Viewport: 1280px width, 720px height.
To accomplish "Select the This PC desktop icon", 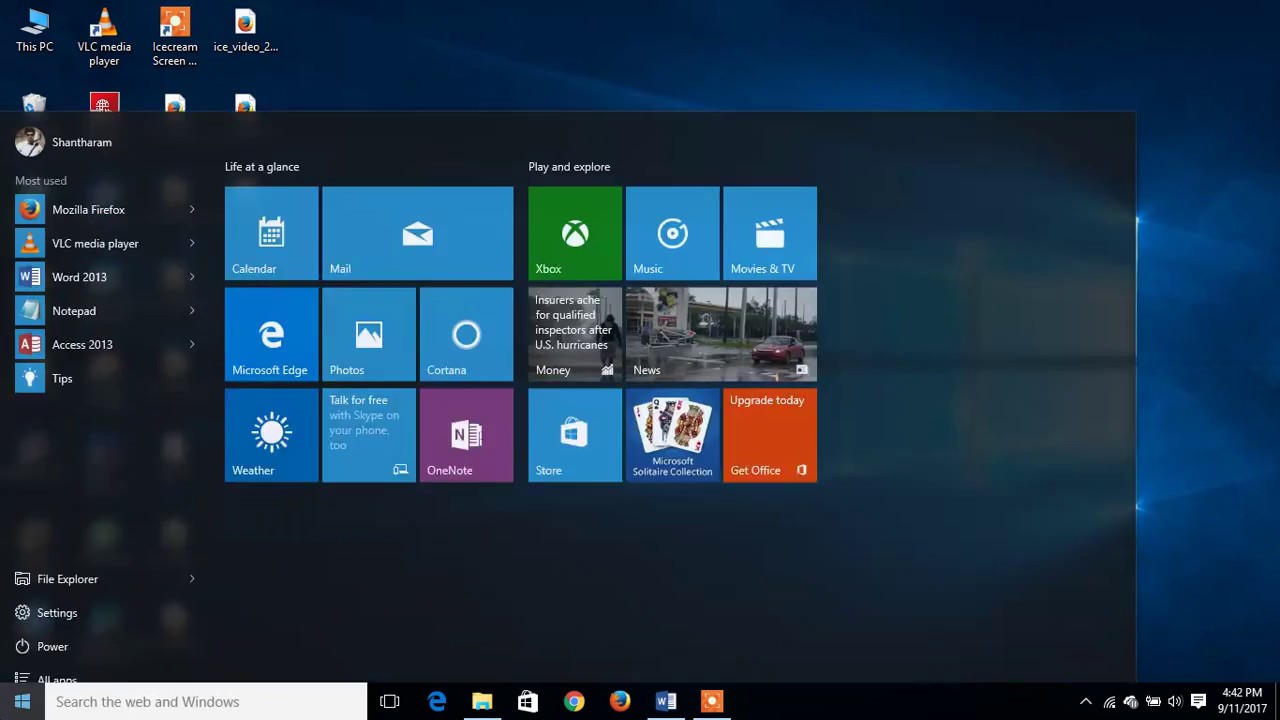I will pyautogui.click(x=34, y=31).
